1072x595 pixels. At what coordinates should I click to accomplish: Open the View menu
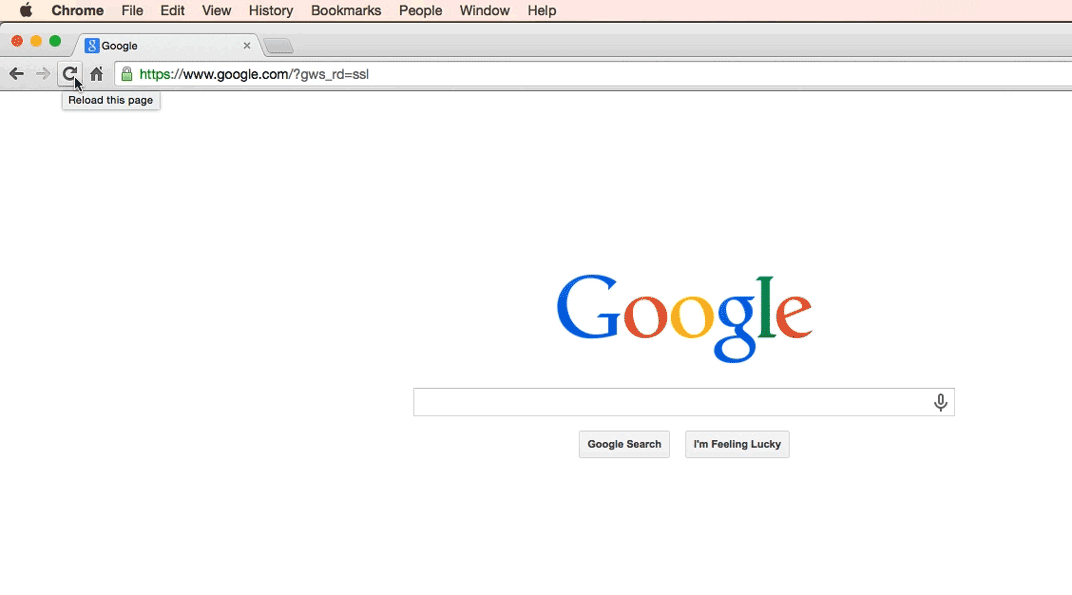pos(216,10)
